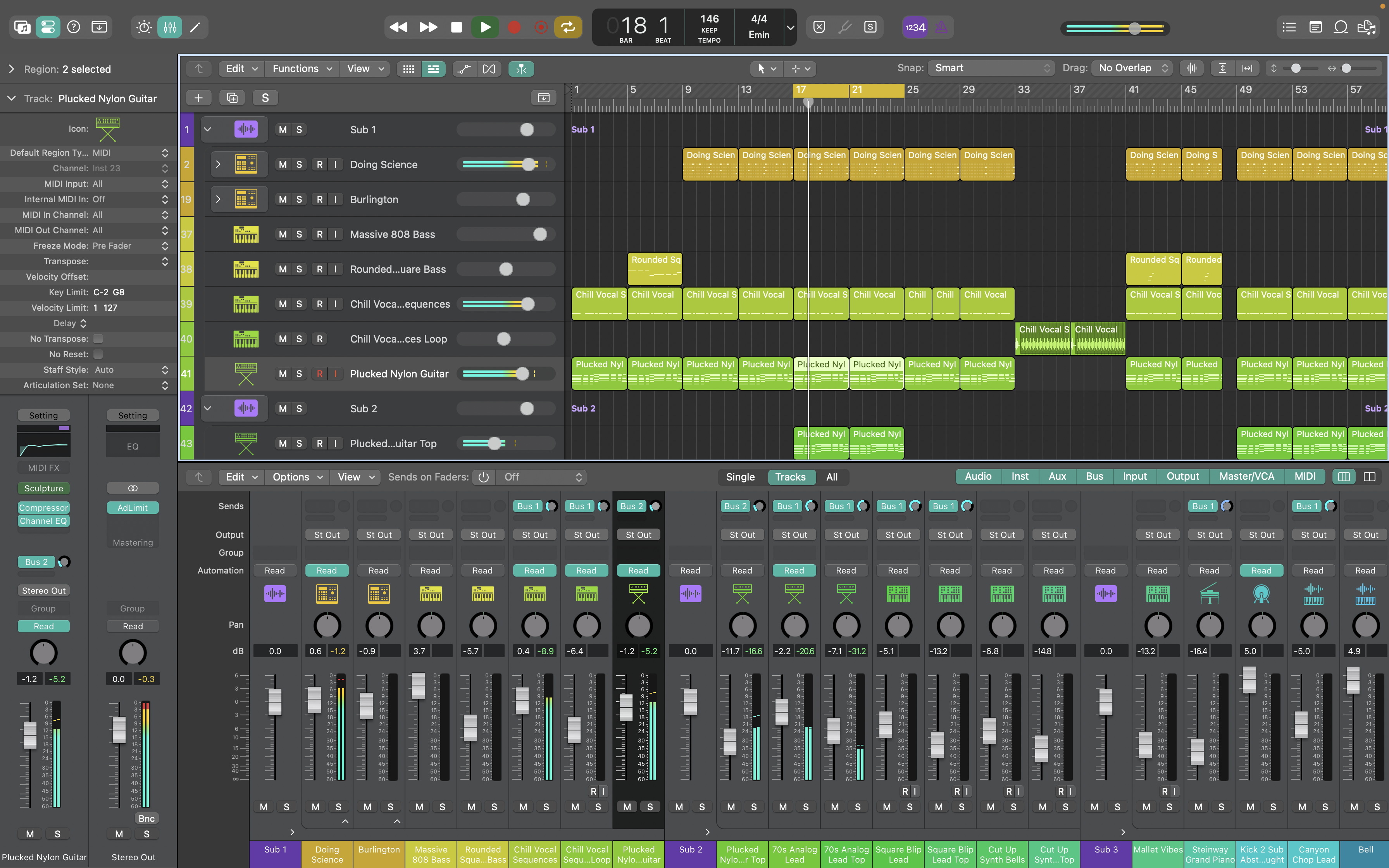Toggle Smart Controls dial icon
The height and width of the screenshot is (868, 1389).
pos(144,27)
